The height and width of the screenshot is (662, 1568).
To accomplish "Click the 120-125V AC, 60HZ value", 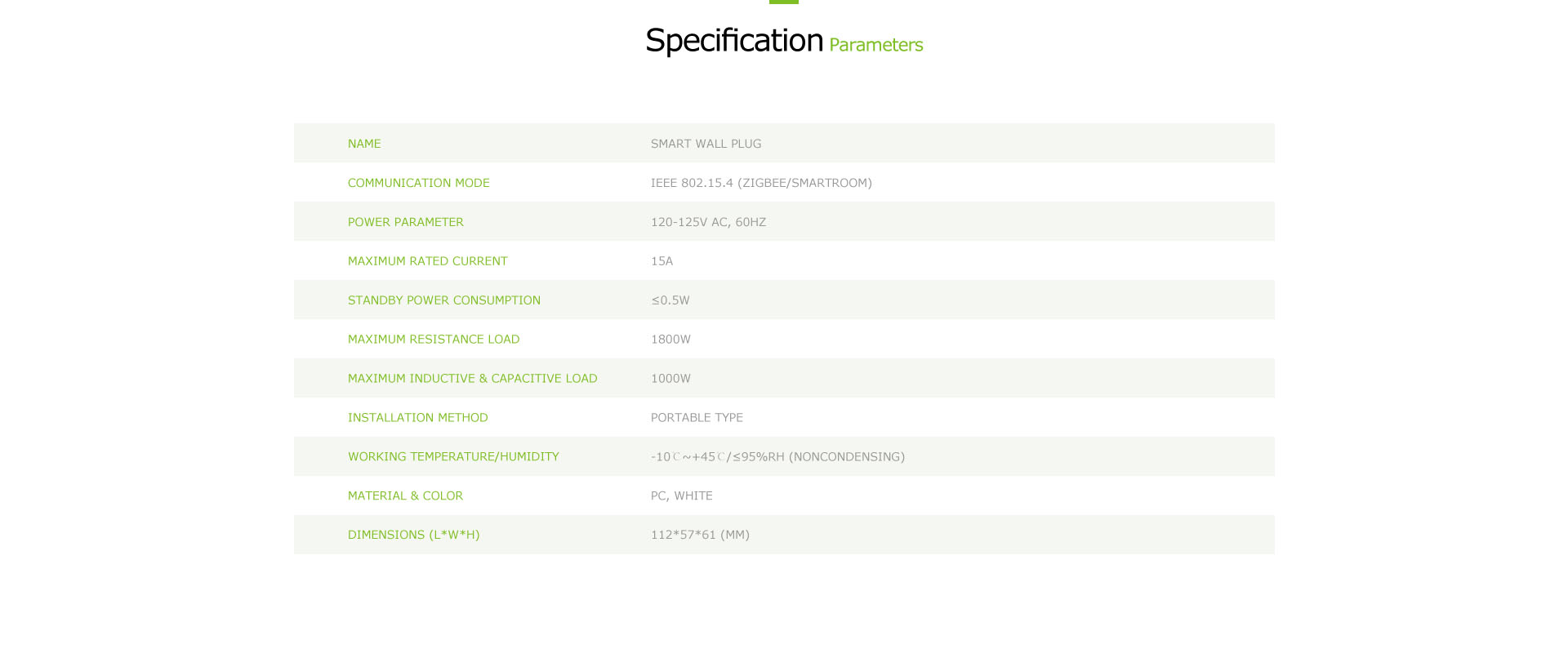I will 708,222.
